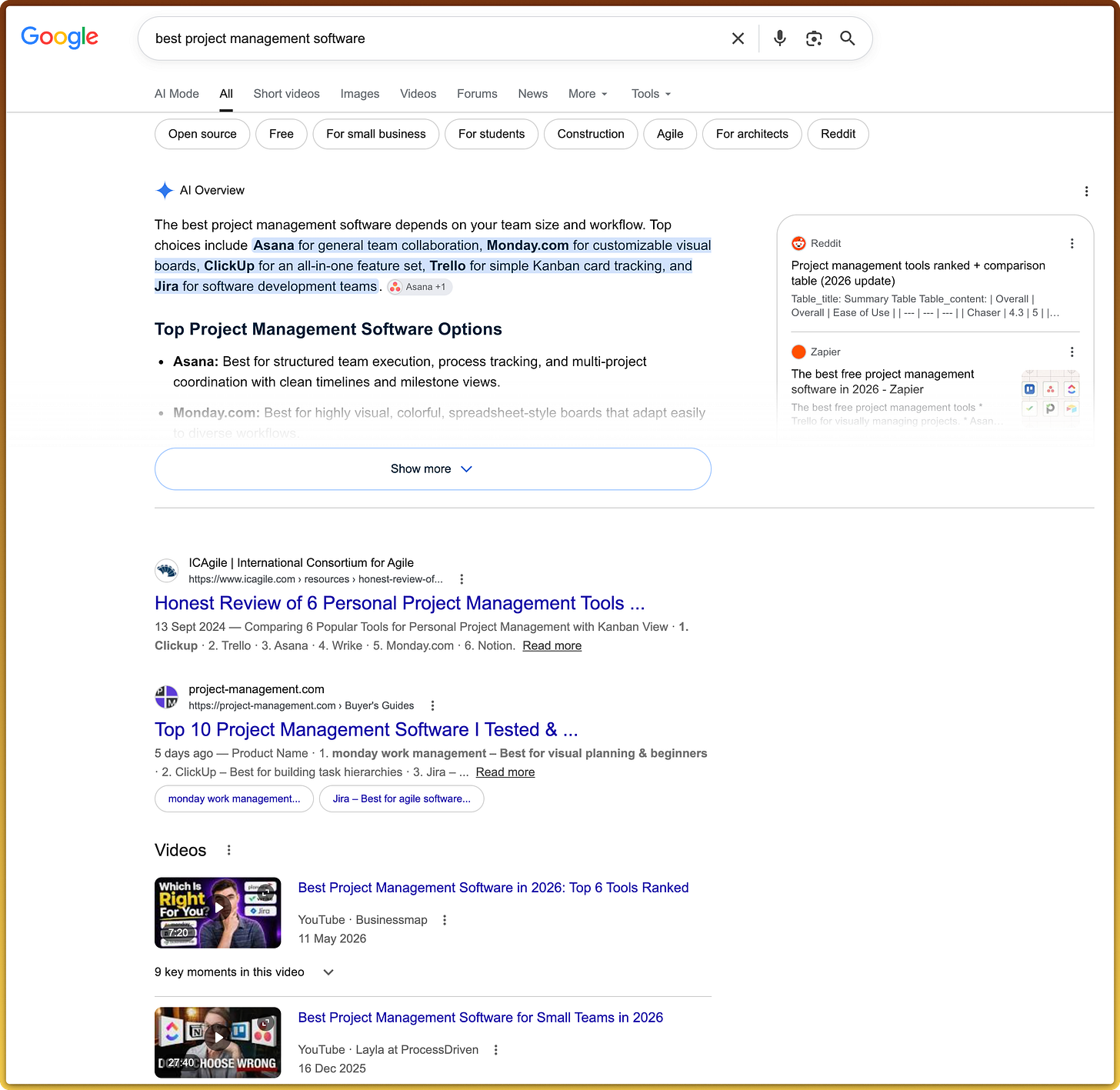
Task: Click the magnifying glass search button
Action: 848,38
